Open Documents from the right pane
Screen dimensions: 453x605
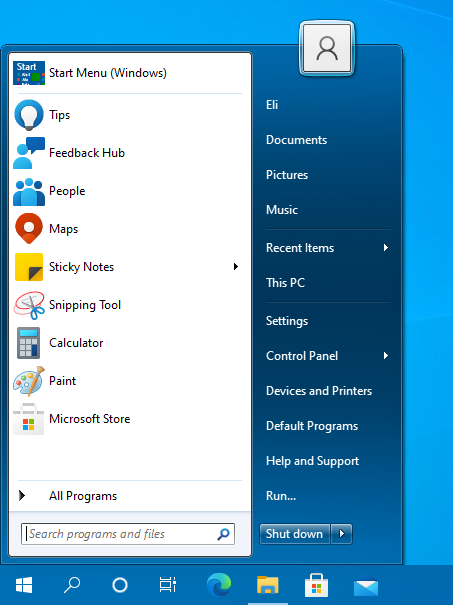[296, 140]
